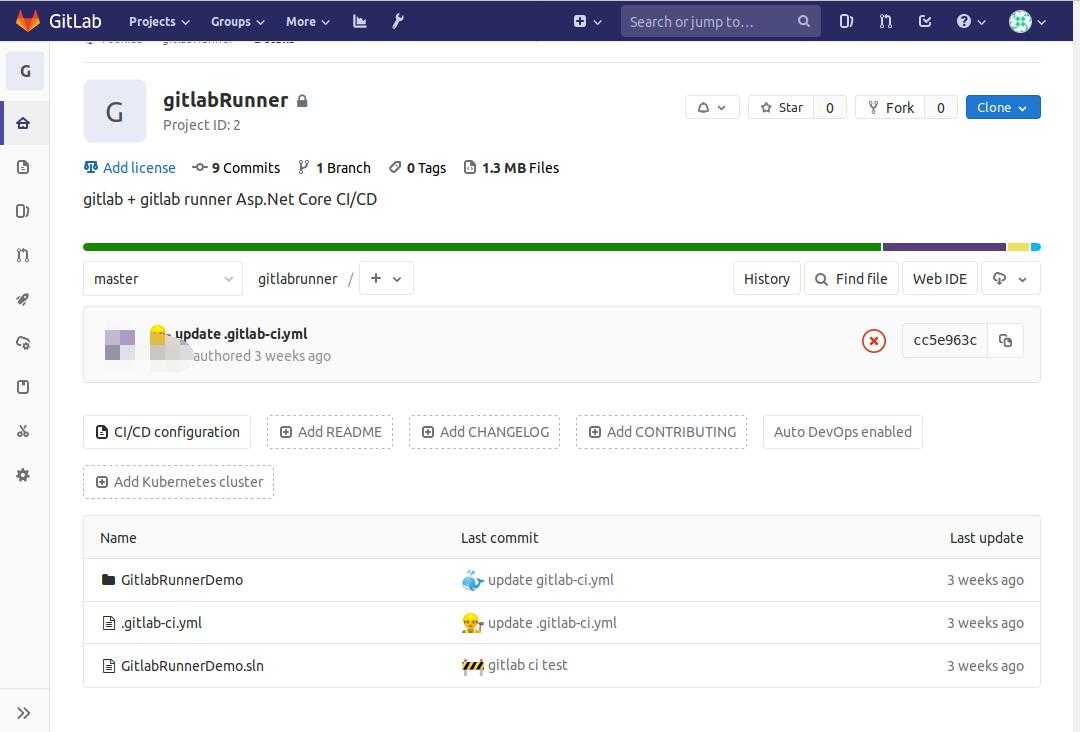Open merge requests icon in top navbar
This screenshot has height=732, width=1080.
[886, 21]
